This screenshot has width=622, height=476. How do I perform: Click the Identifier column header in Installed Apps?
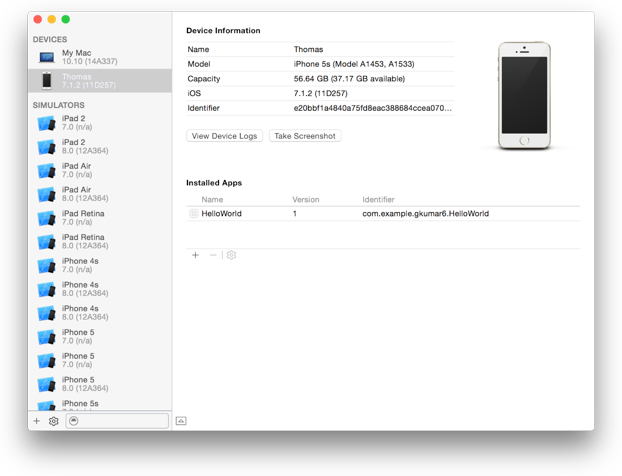(378, 200)
